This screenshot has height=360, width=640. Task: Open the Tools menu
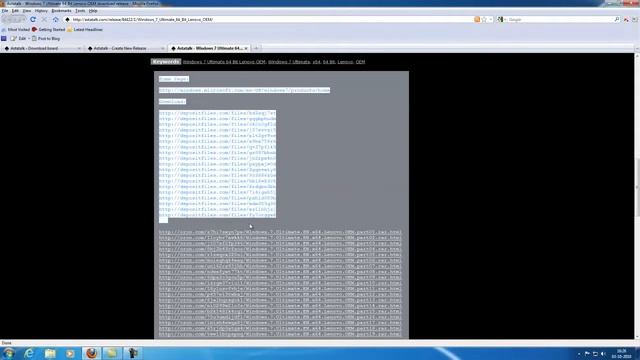pos(80,11)
